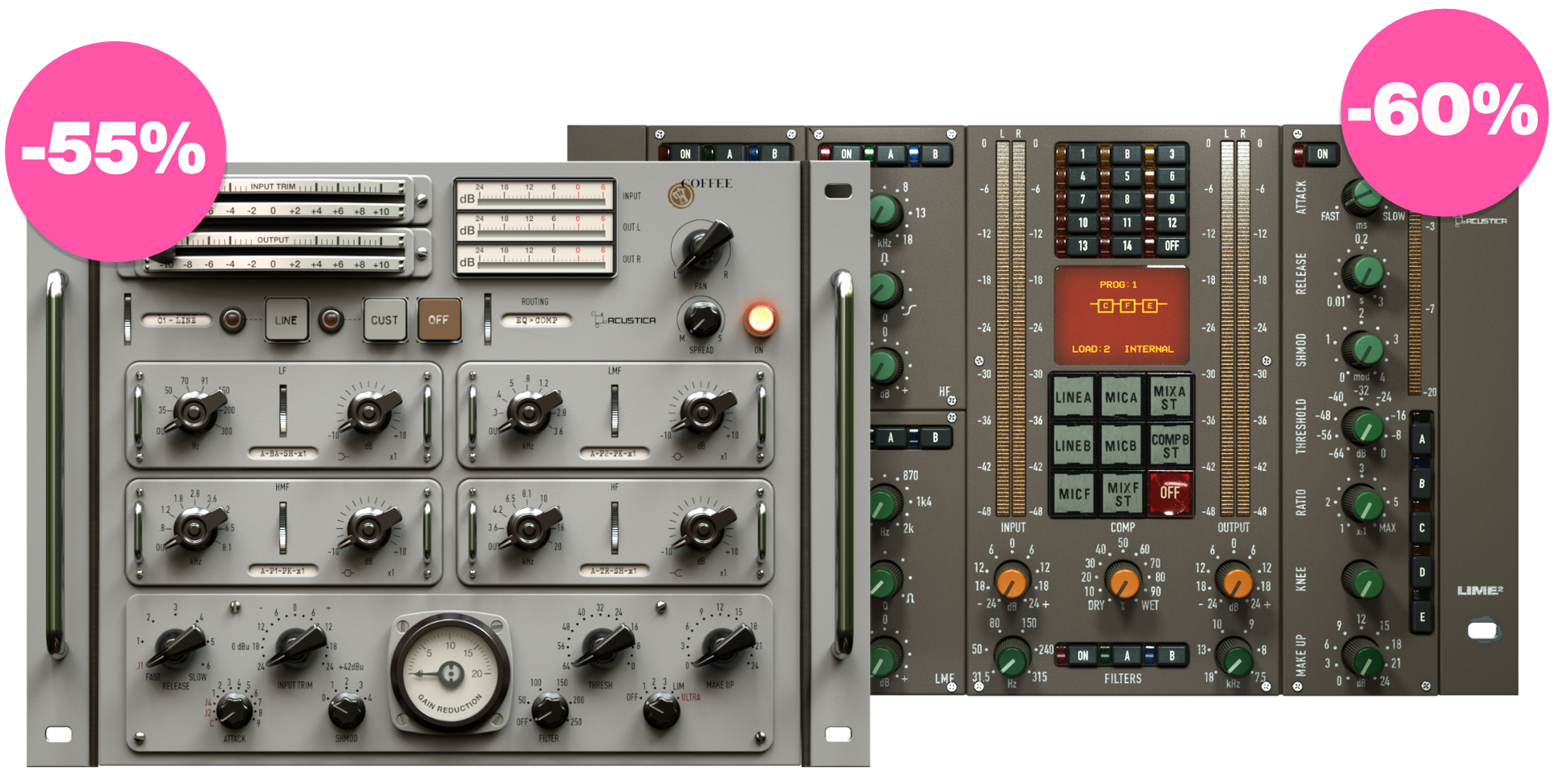This screenshot has width=1554, height=784.
Task: Select the MIX F ST source button
Action: coord(1121,493)
